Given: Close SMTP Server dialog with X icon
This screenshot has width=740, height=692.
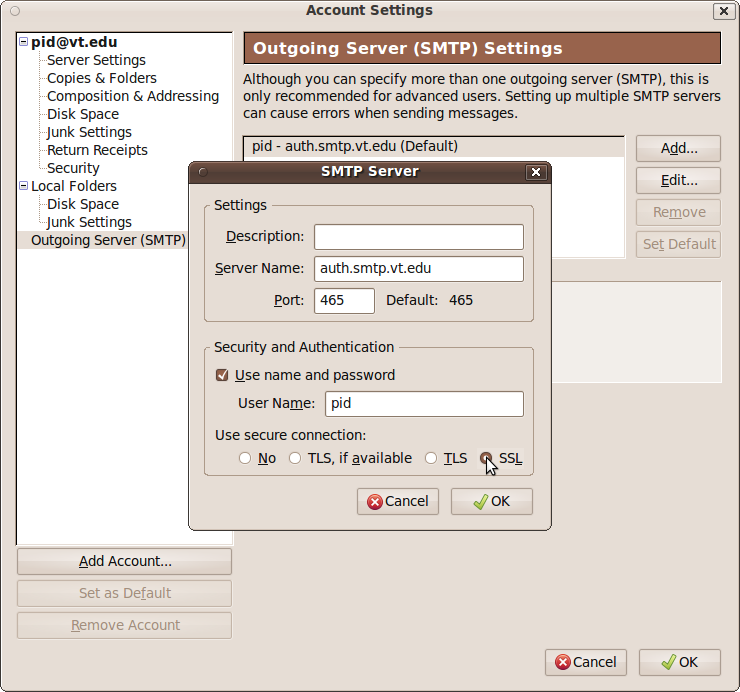Looking at the screenshot, I should point(536,172).
